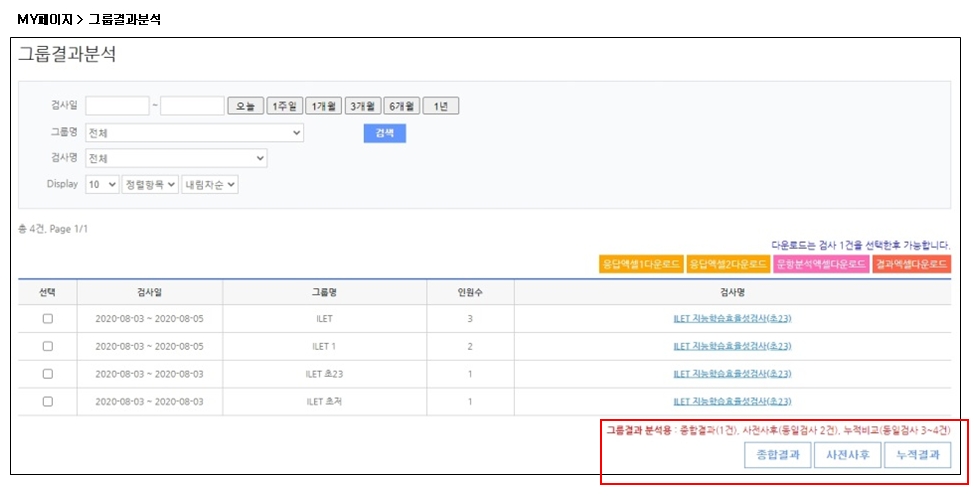Select the 3개월 date range button

click(362, 106)
